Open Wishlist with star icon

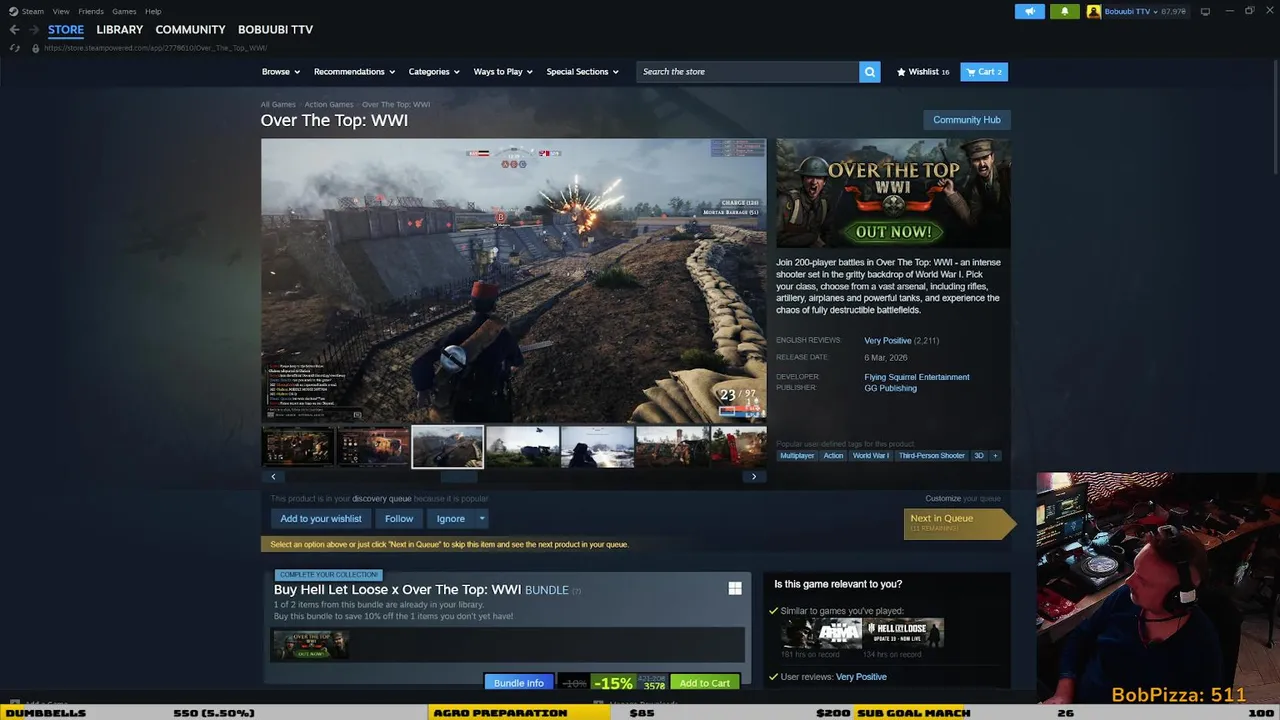(x=923, y=72)
